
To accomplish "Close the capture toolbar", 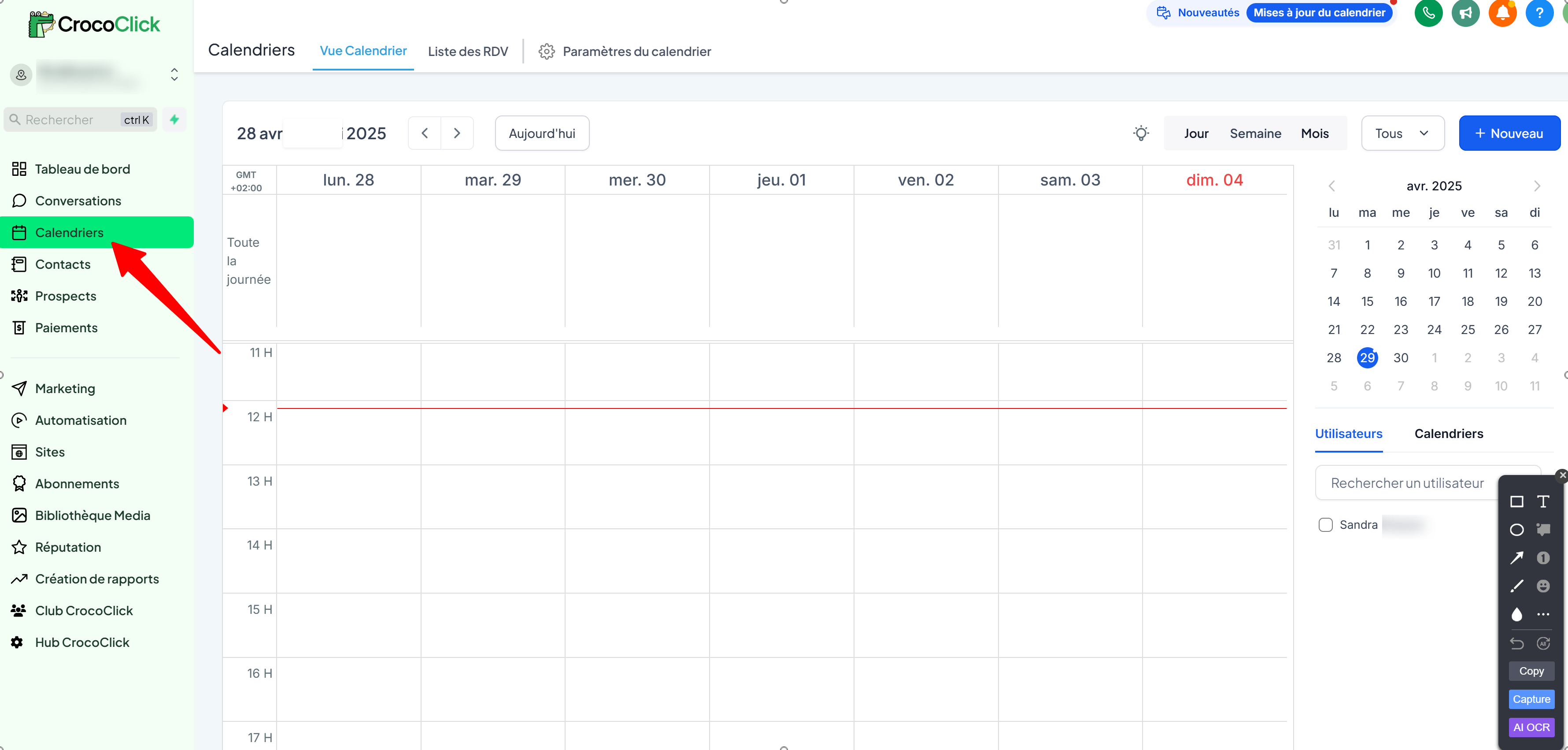I will tap(1562, 475).
